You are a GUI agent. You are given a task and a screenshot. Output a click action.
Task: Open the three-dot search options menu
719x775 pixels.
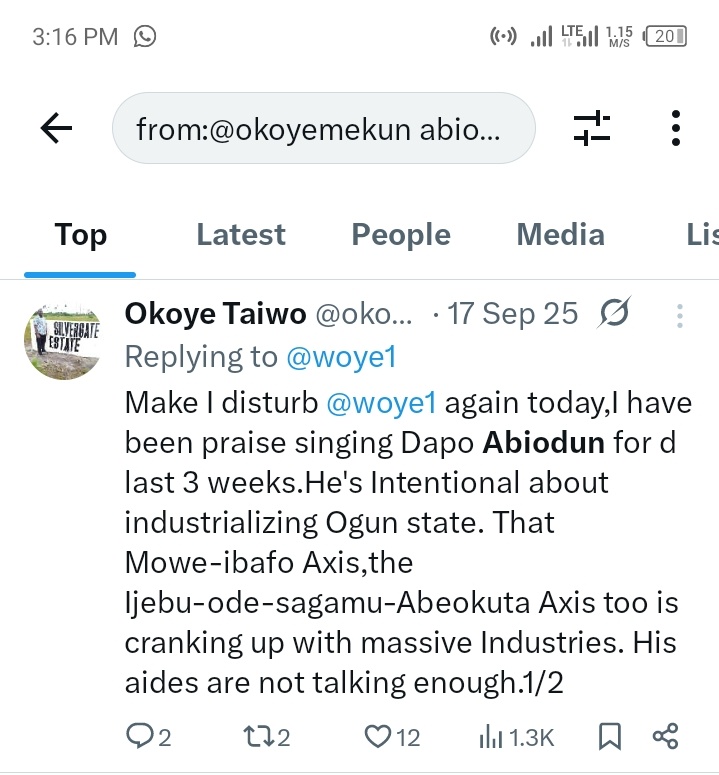676,128
